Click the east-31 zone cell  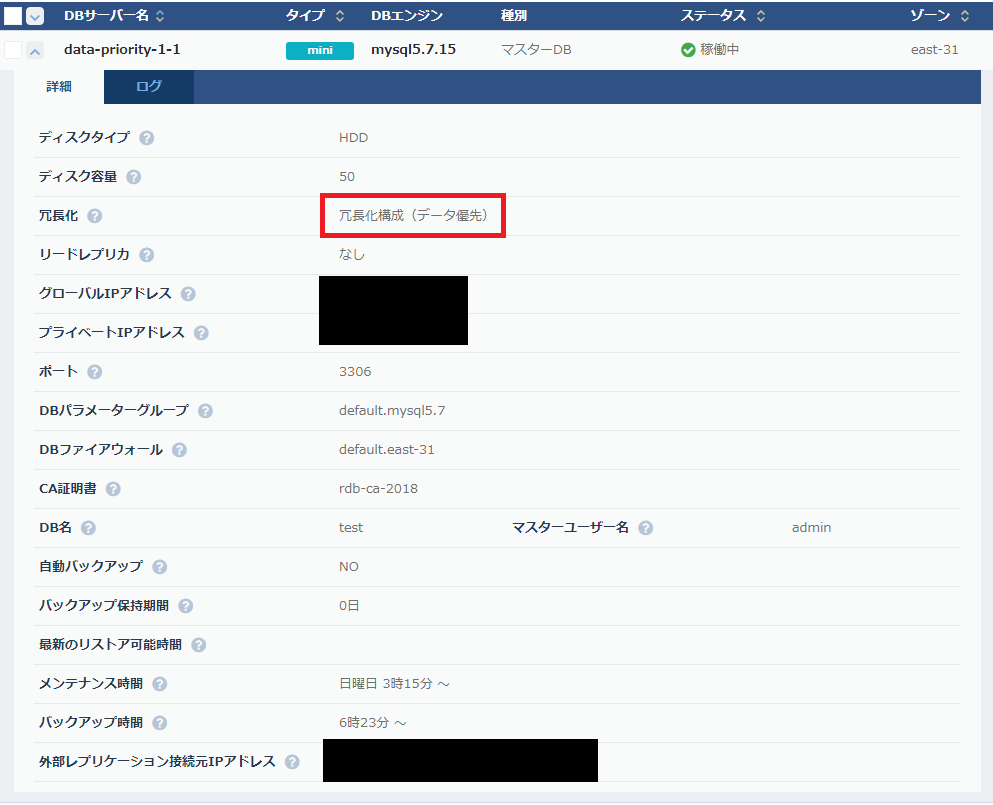[x=935, y=49]
